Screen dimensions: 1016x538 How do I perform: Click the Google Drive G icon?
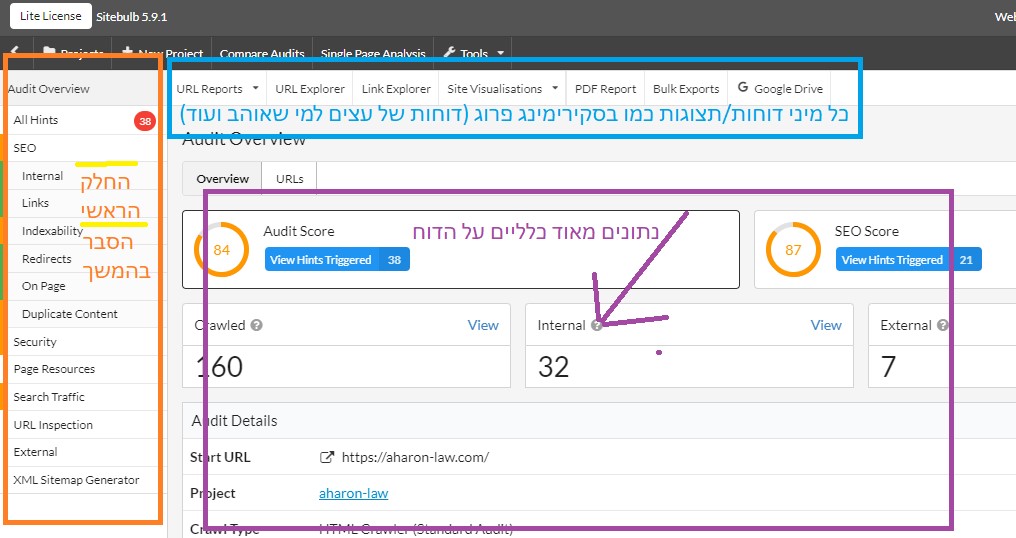click(743, 88)
